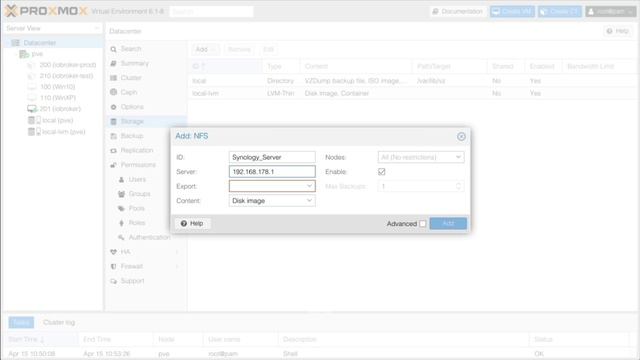Click the Roles icon
The image size is (640, 360).
[x=121, y=223]
